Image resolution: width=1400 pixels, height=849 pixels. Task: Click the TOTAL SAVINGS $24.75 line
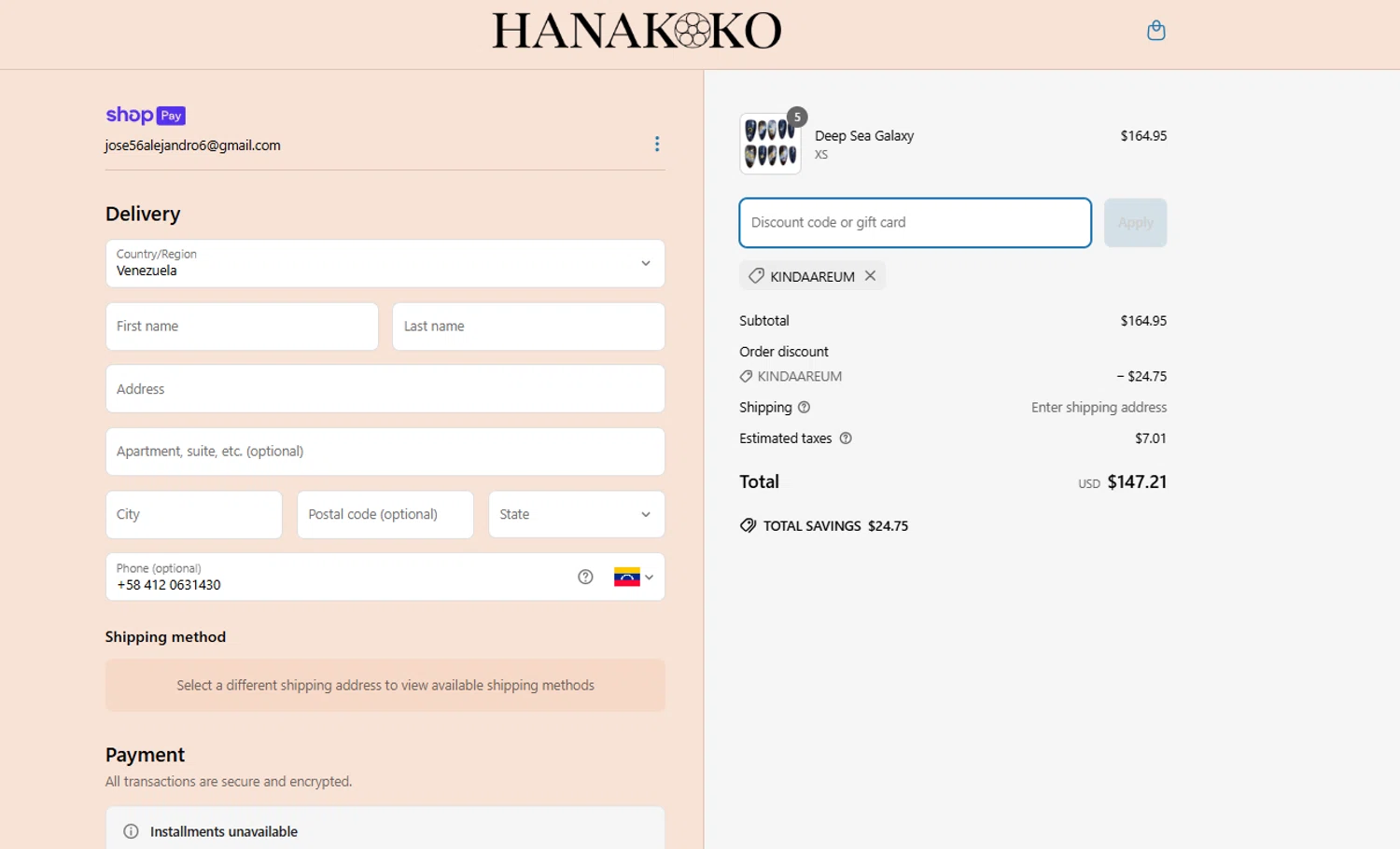(824, 526)
